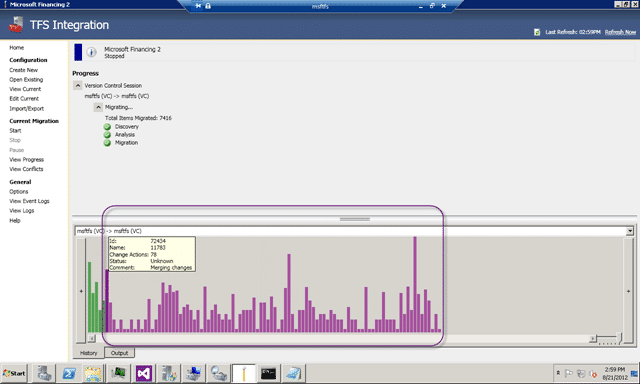Image resolution: width=640 pixels, height=384 pixels.
Task: Click the left plus button of chart
Action: (81, 291)
